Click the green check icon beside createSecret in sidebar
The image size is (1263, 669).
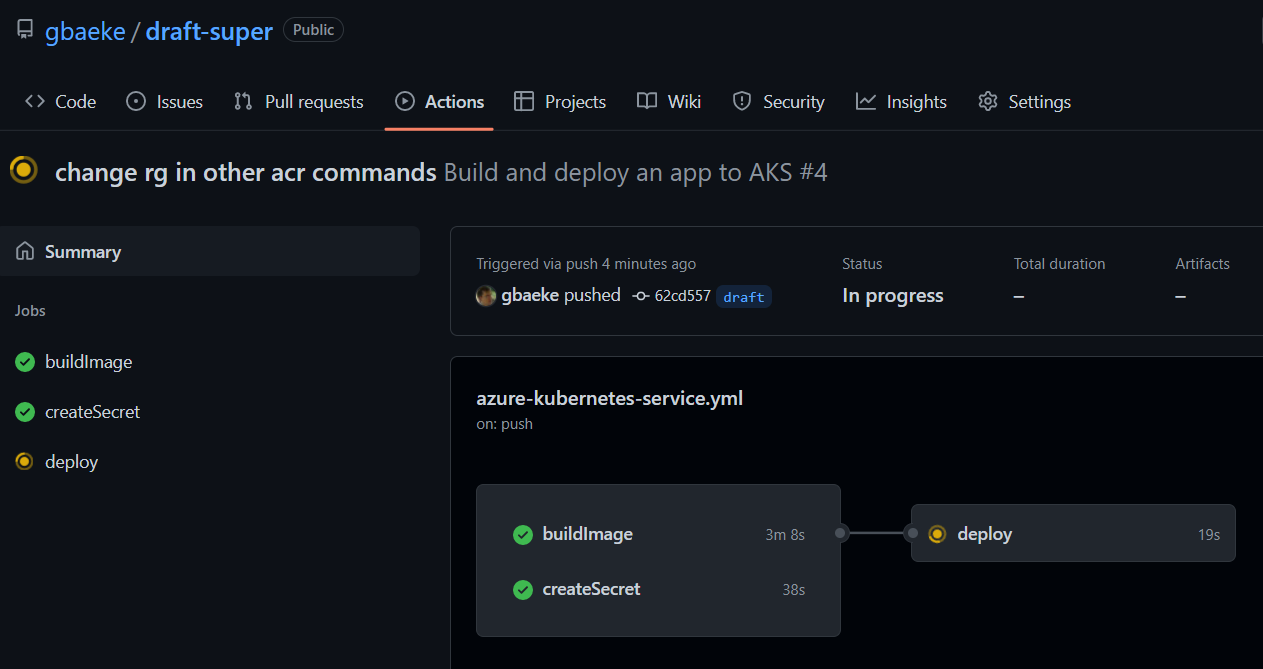pos(25,412)
